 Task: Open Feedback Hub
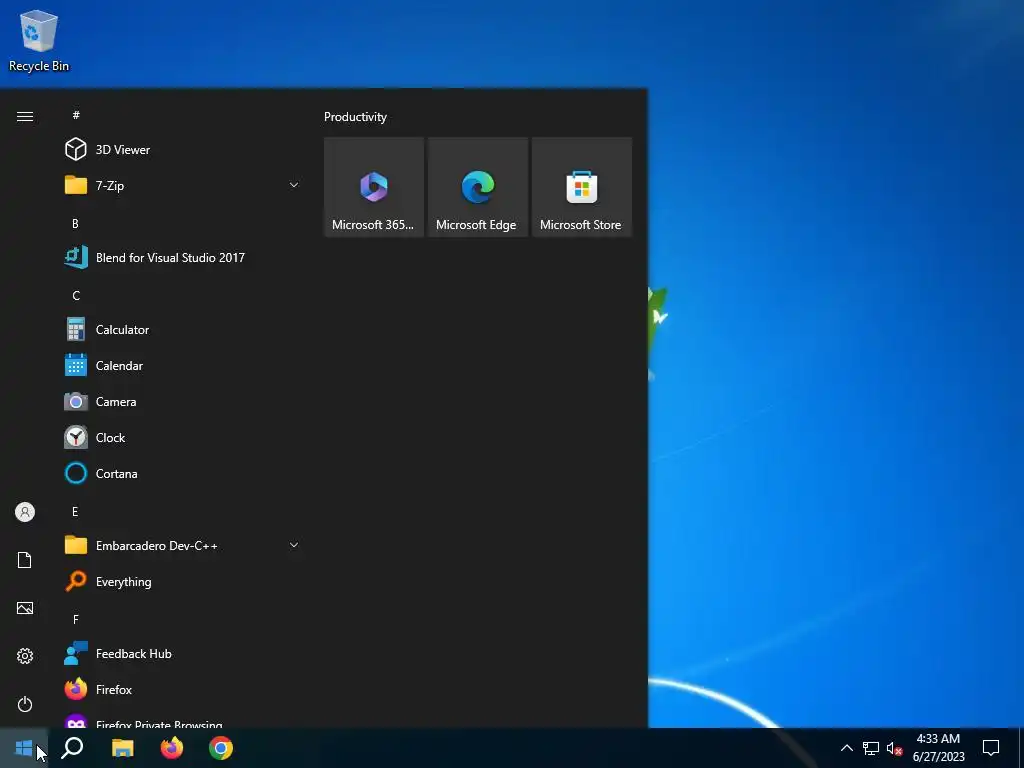coord(183,654)
